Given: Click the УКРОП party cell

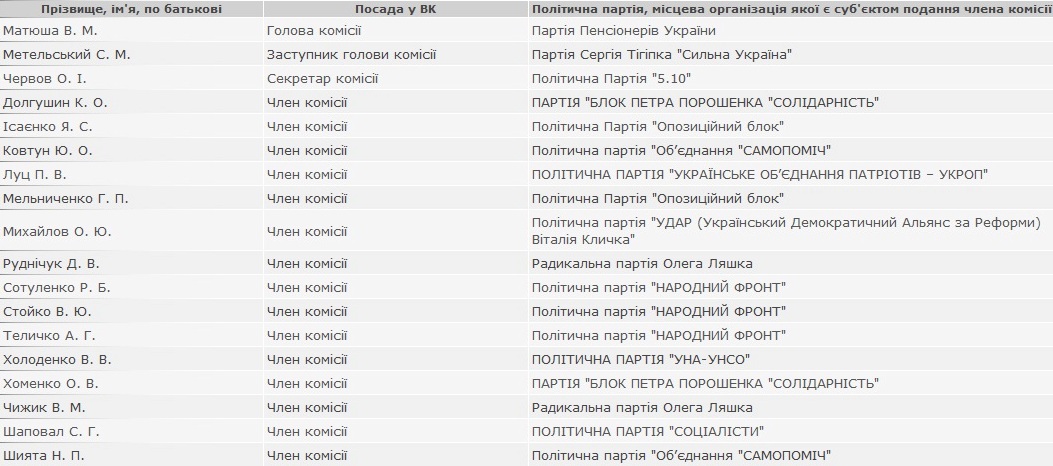Looking at the screenshot, I should [x=759, y=175].
